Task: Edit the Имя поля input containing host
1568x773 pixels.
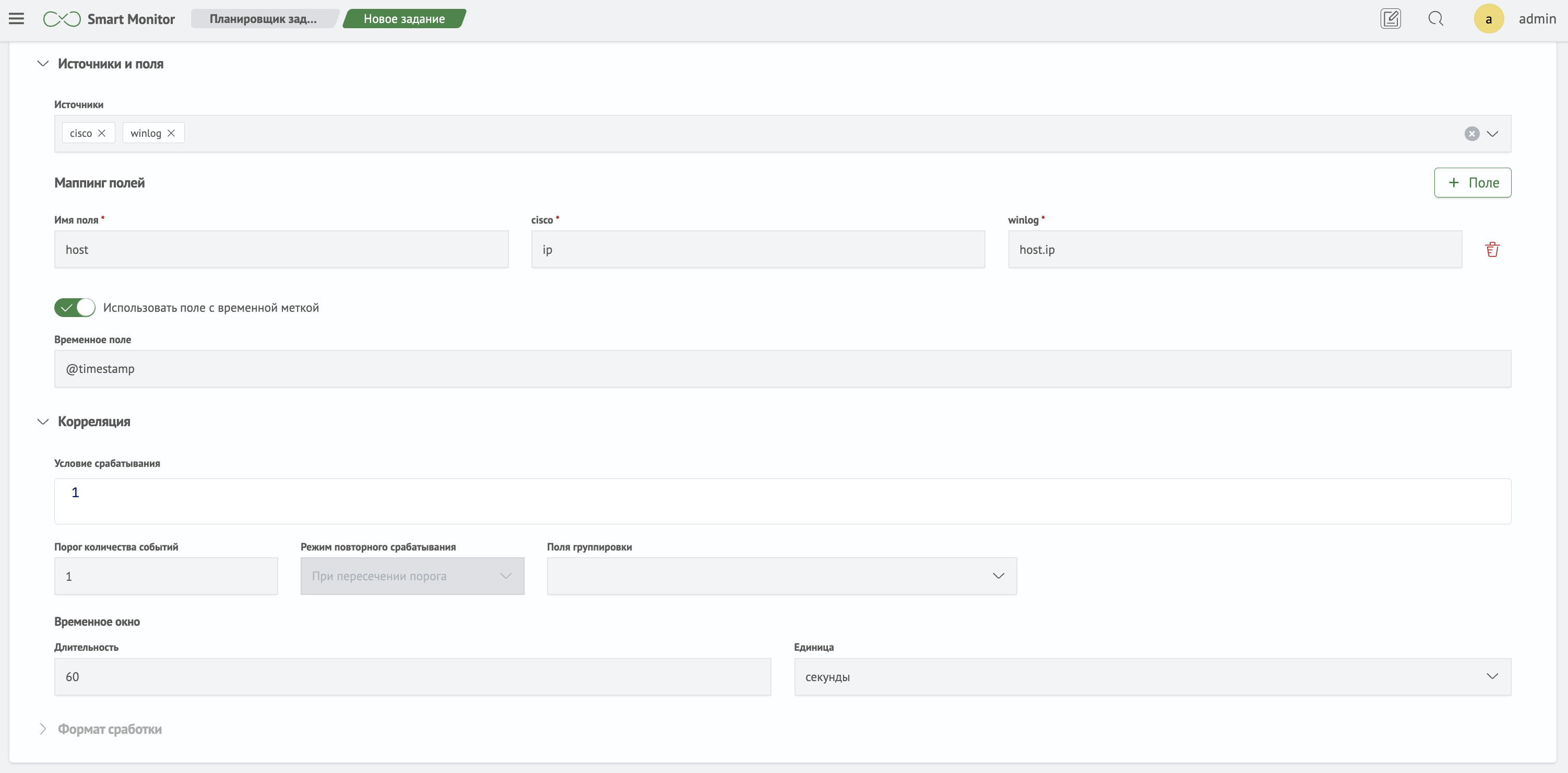Action: [281, 249]
